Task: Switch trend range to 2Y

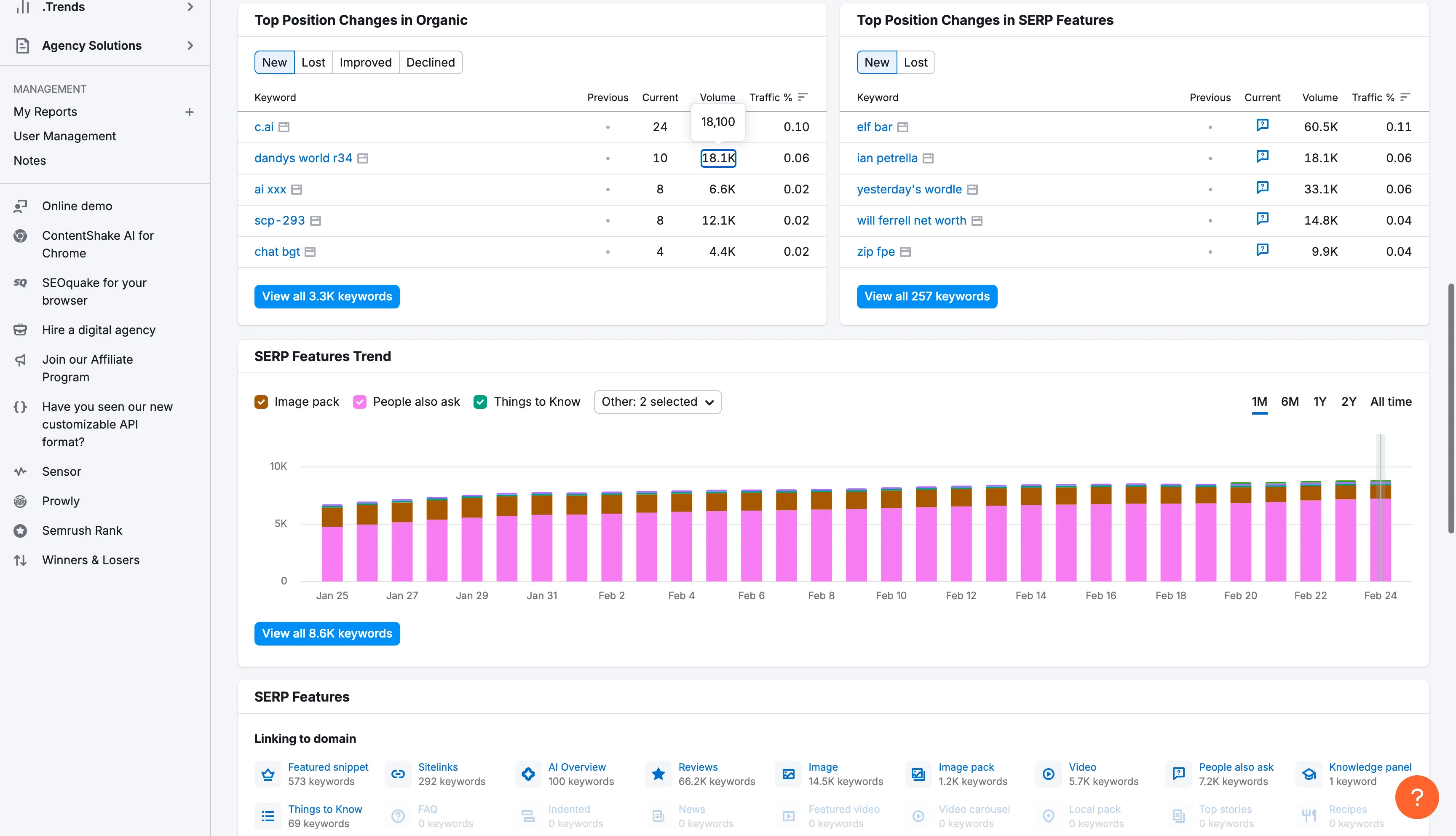Action: [1349, 402]
